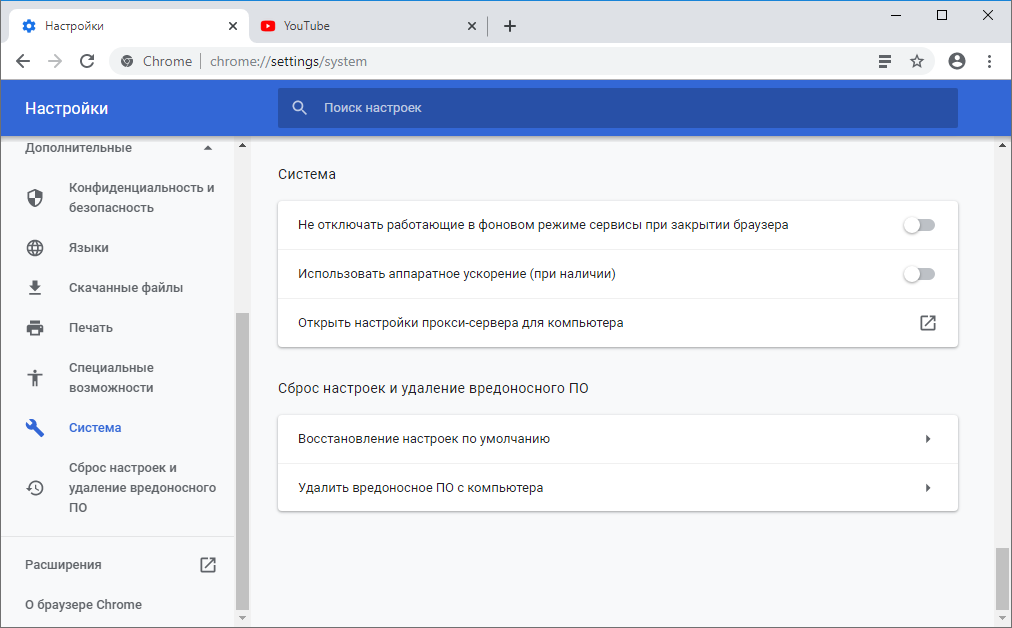Switch to the YouTube tab
Viewport: 1012px width, 628px height.
360,26
